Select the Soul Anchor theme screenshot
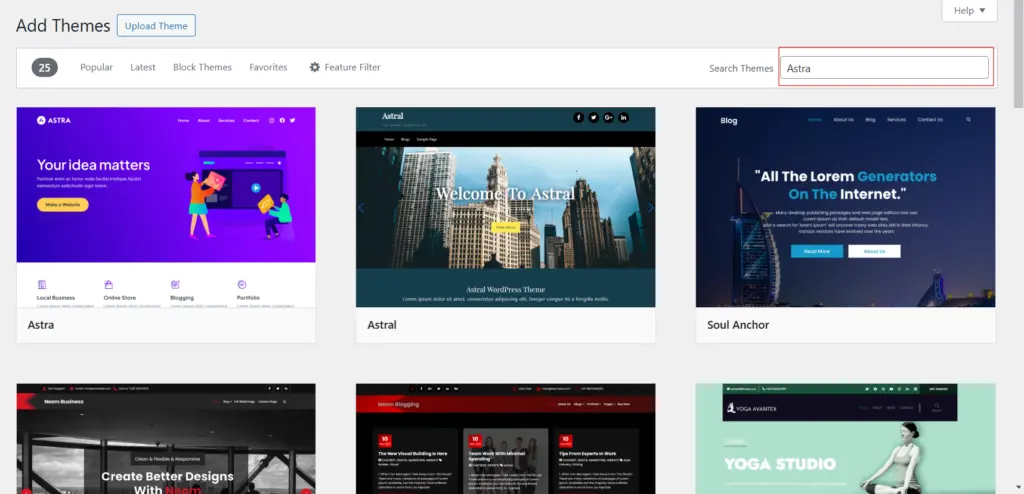Screen dimensions: 1024x494 846,207
